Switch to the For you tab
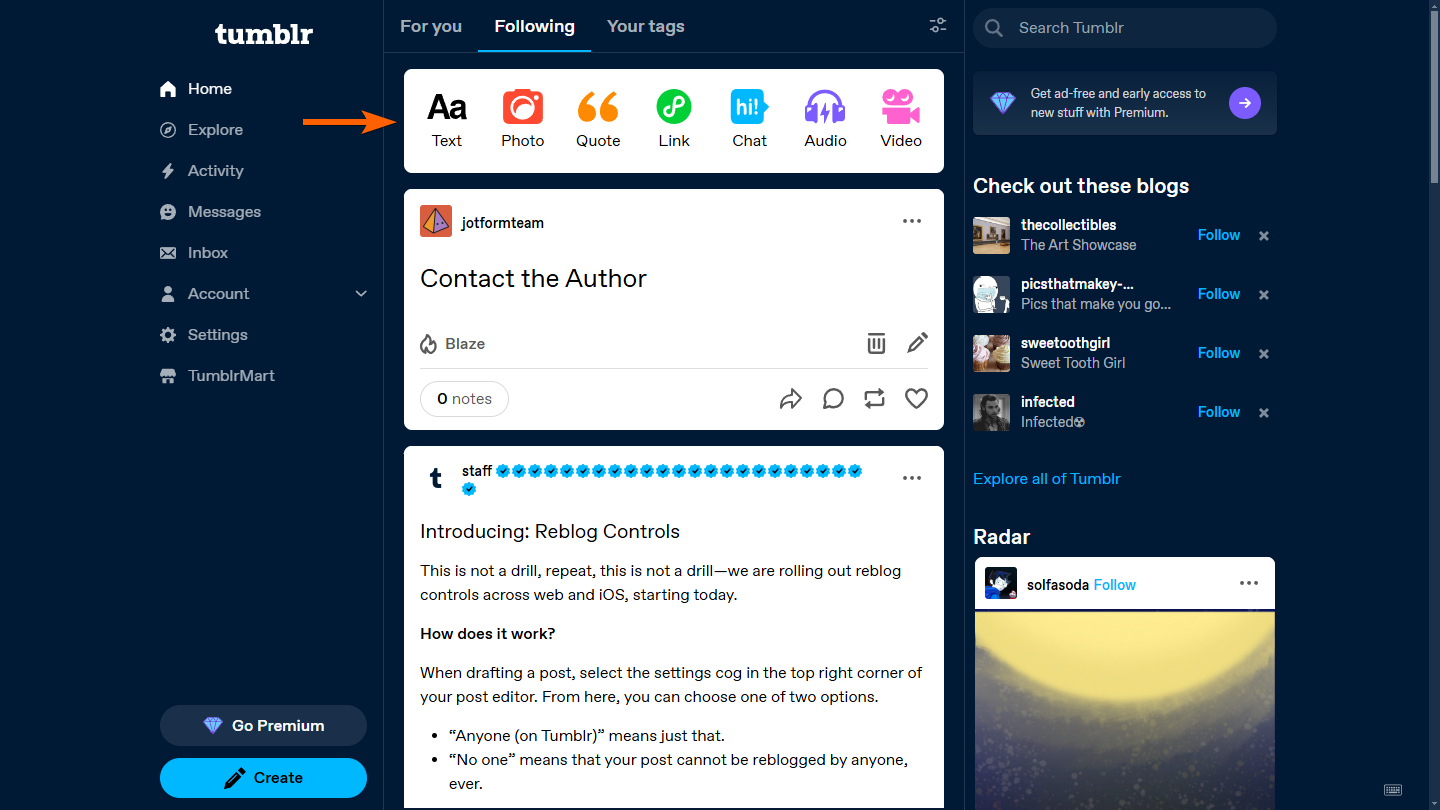The image size is (1440, 810). click(431, 26)
